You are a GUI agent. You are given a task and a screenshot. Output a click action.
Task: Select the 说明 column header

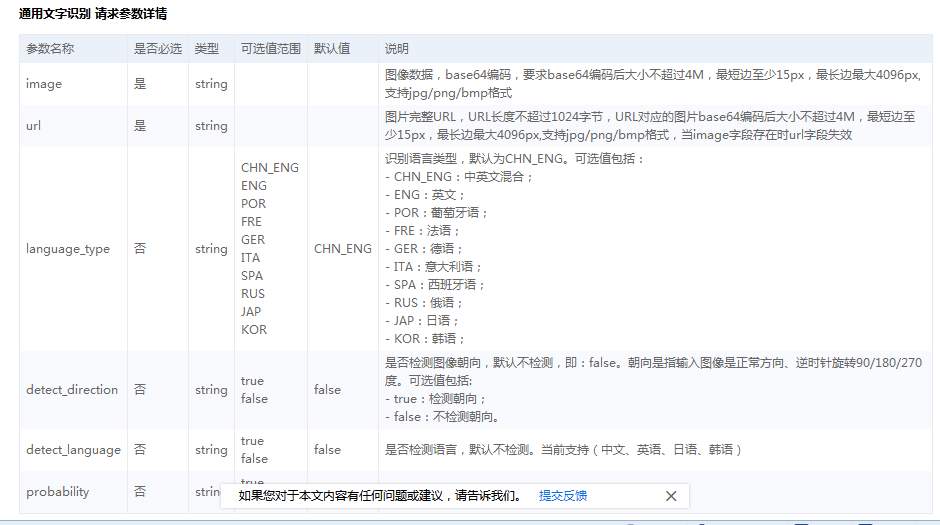[x=396, y=49]
